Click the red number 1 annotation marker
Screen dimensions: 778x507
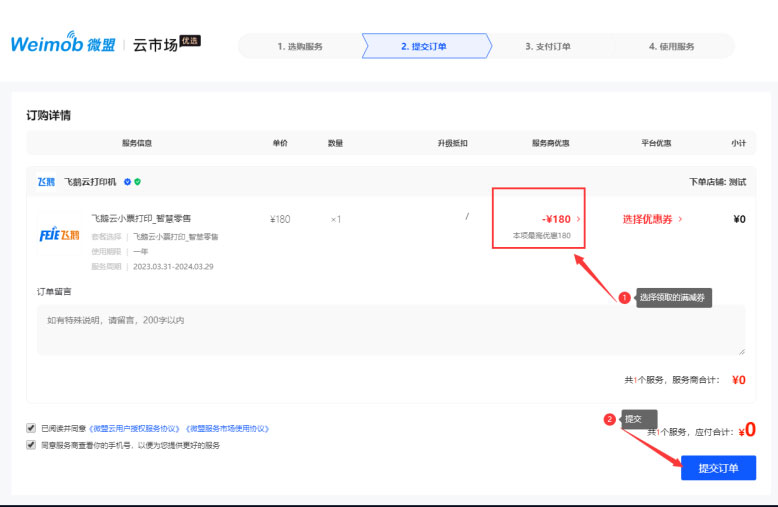click(x=624, y=298)
